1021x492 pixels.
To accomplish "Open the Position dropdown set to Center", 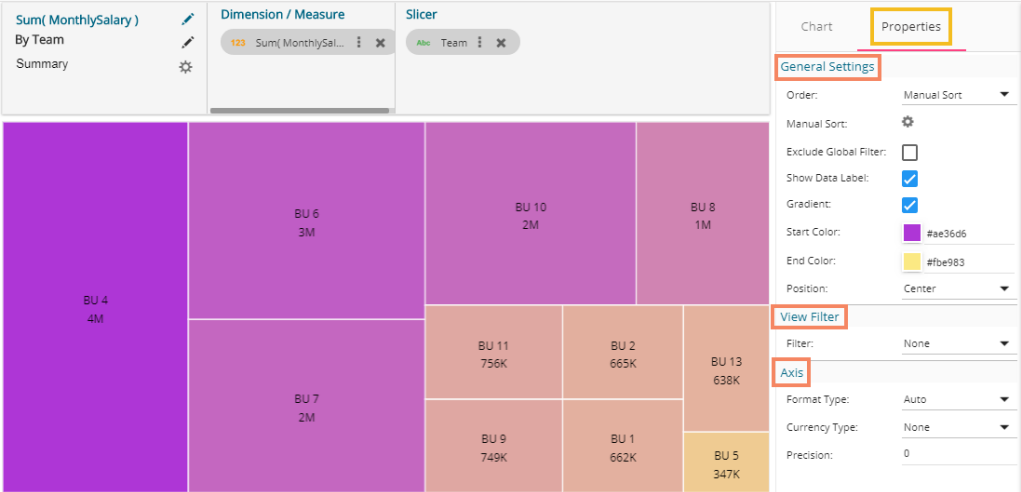I will coord(956,289).
